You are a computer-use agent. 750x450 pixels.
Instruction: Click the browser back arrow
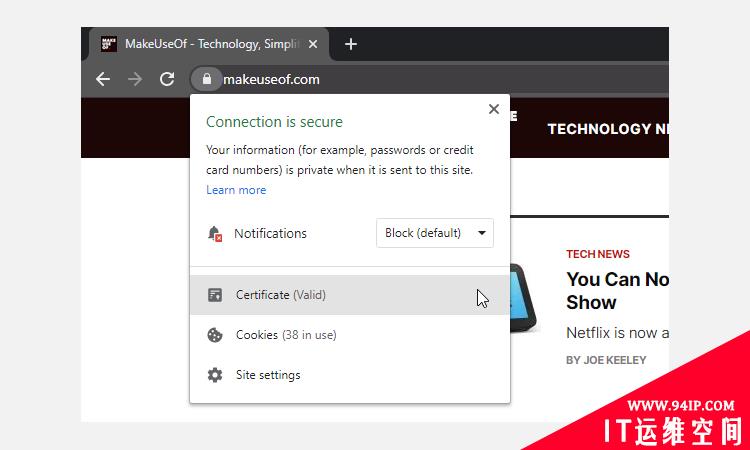tap(103, 79)
